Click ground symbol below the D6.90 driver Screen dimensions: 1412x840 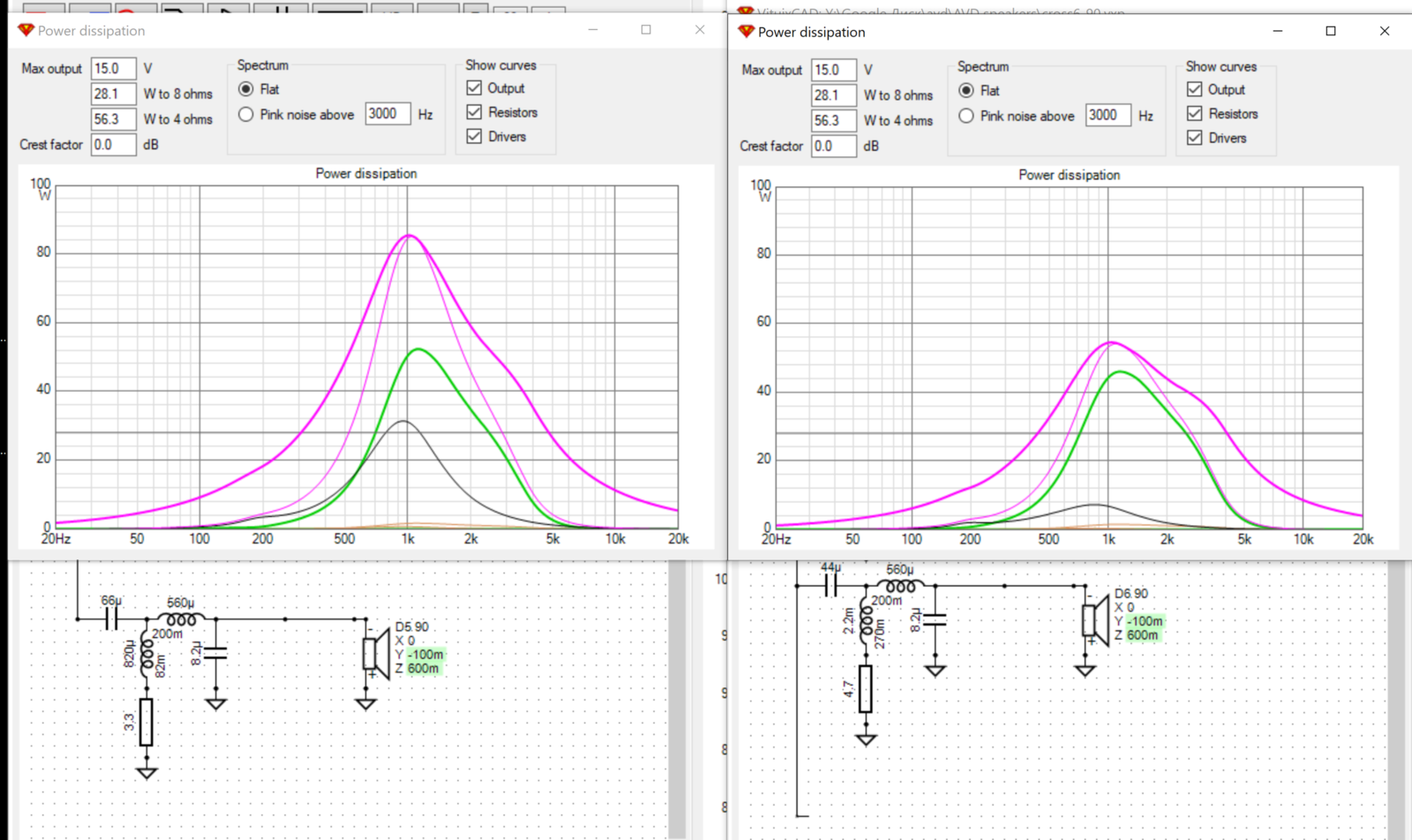pyautogui.click(x=1085, y=670)
